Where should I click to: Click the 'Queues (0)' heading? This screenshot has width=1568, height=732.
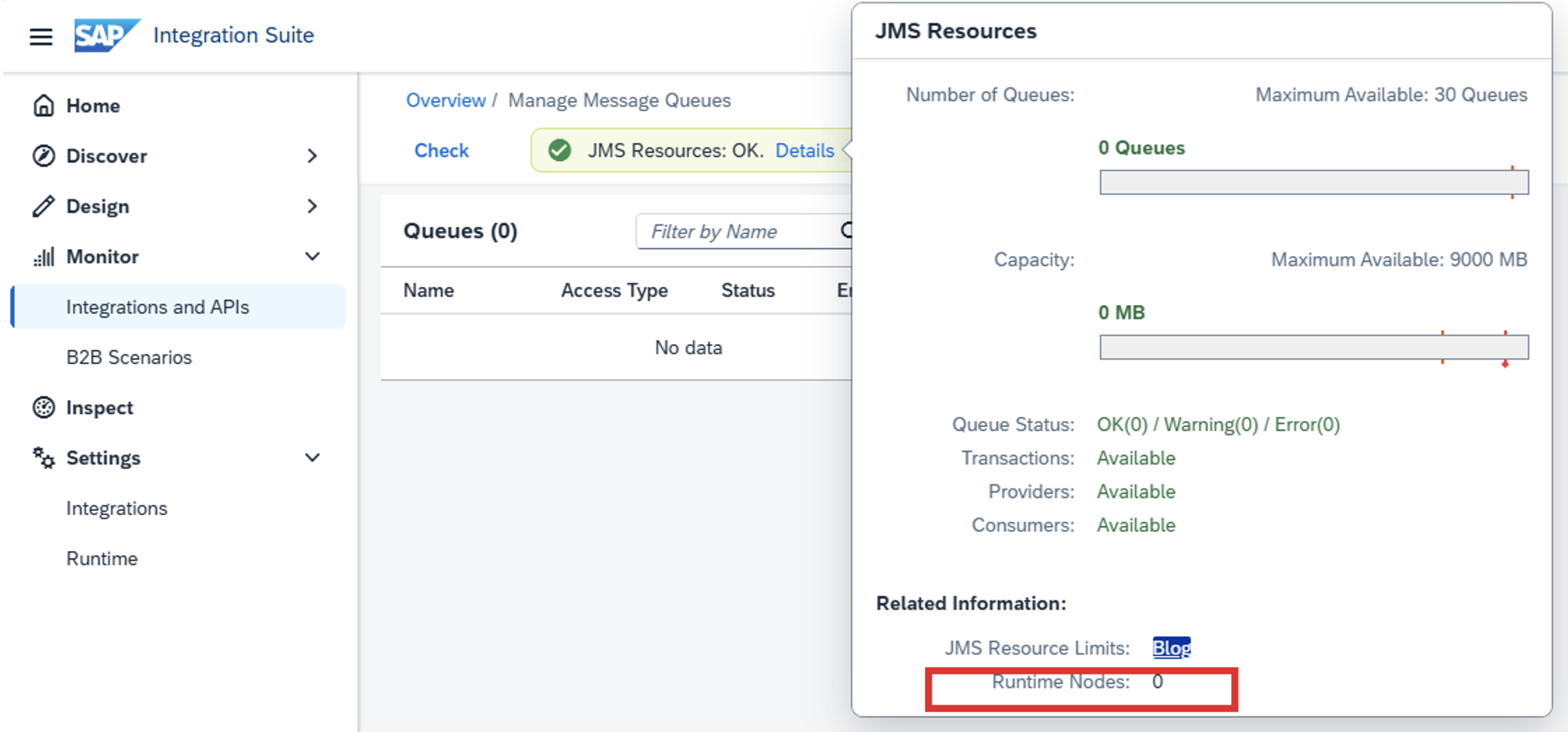pyautogui.click(x=460, y=231)
